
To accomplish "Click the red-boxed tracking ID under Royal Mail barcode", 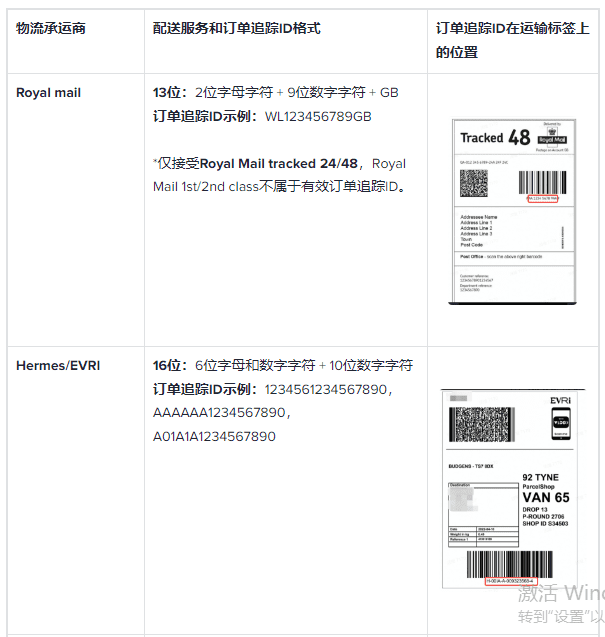I will 542,199.
